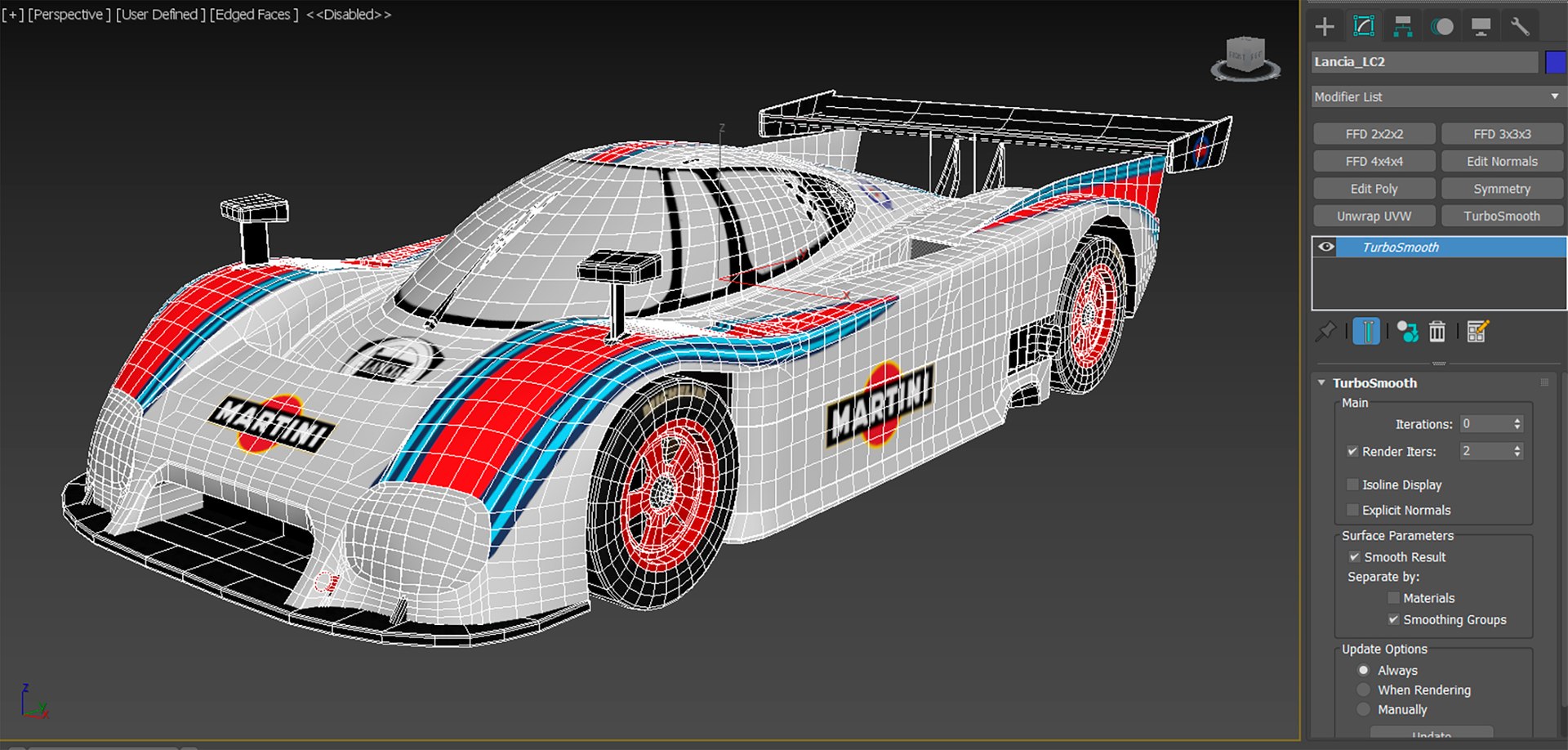Open the Perspective viewport label menu
The image size is (1568, 750).
pos(69,15)
